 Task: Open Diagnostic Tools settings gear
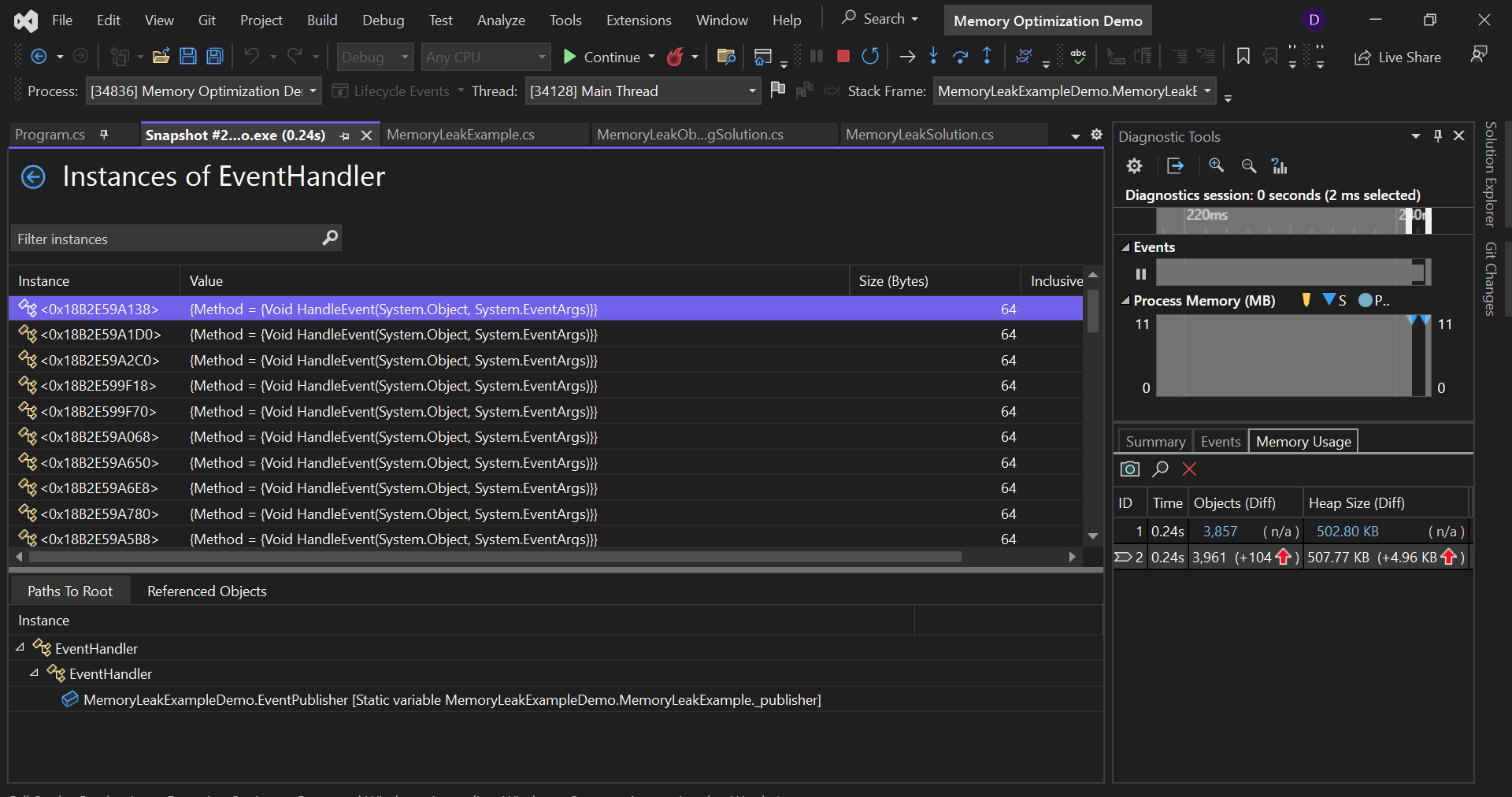pyautogui.click(x=1134, y=165)
